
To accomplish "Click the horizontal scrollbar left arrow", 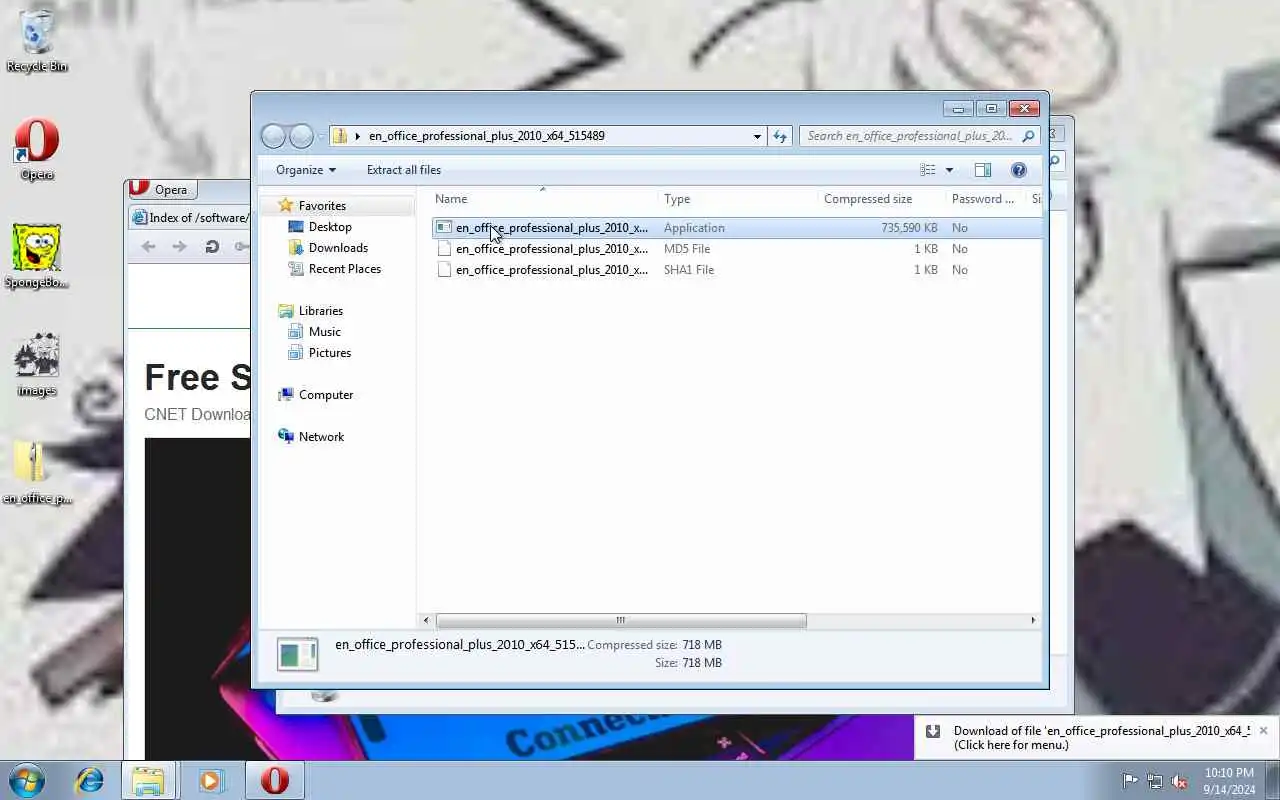I will 427,621.
